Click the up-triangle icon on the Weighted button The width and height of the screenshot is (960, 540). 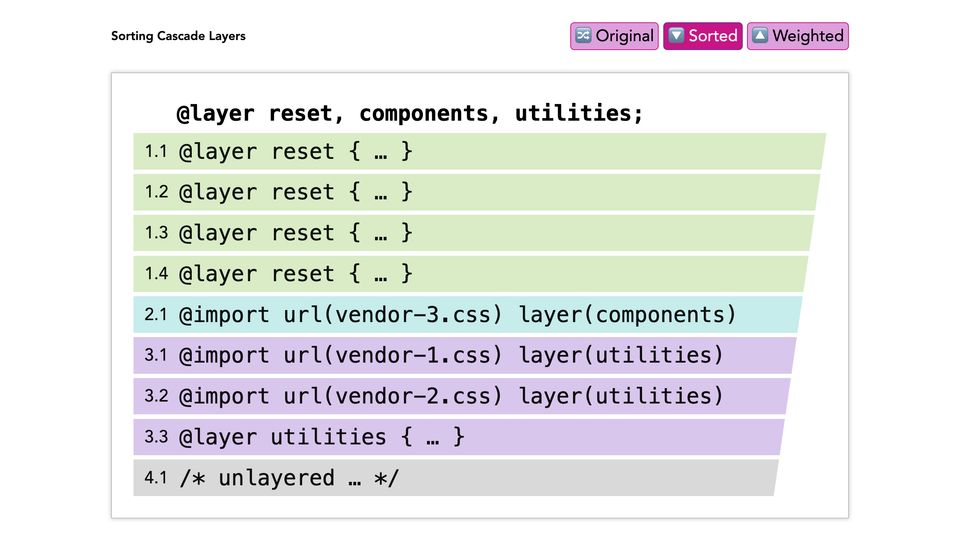pyautogui.click(x=760, y=36)
